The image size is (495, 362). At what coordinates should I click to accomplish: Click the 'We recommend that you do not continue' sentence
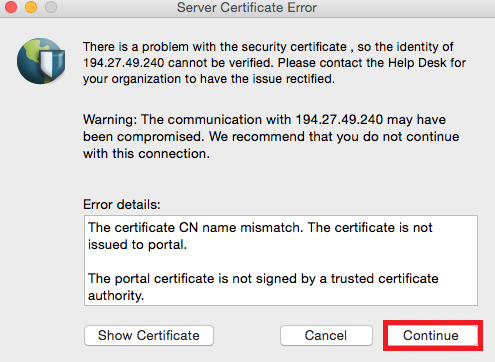[x=334, y=137]
